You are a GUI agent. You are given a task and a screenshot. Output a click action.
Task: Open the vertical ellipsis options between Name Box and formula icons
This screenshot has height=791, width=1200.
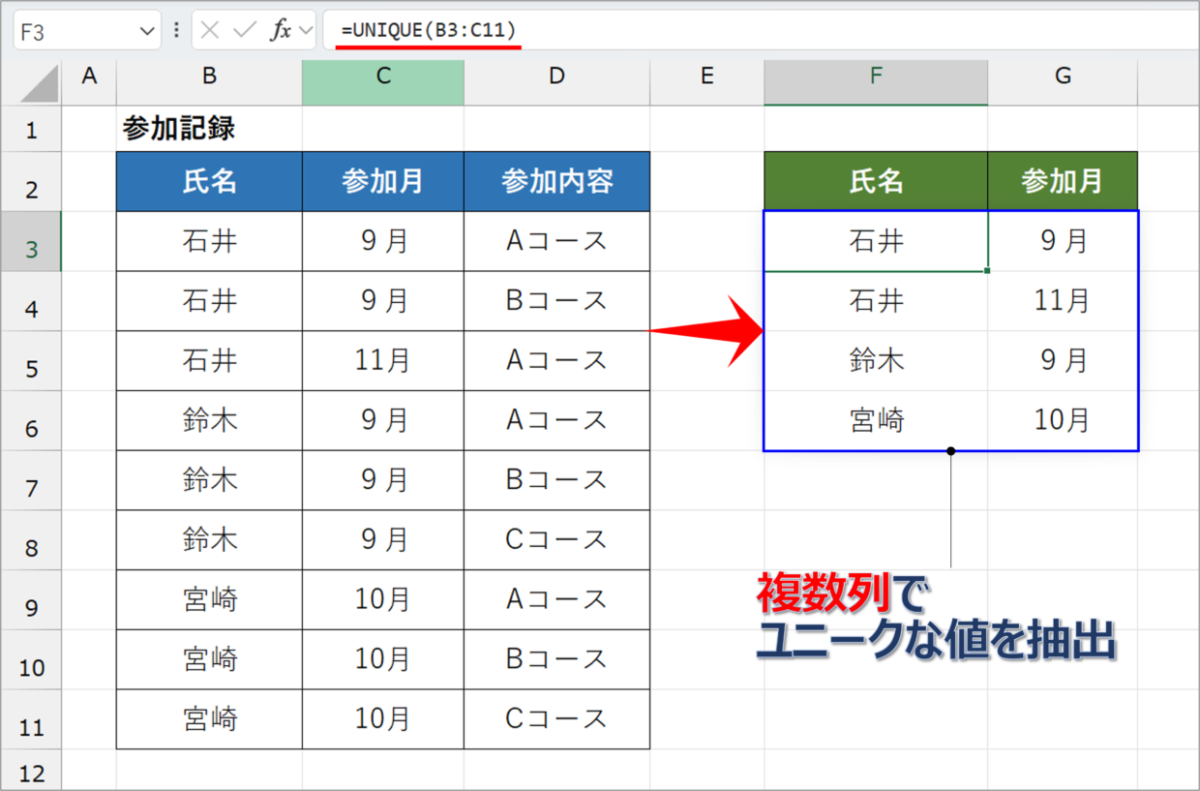click(176, 29)
